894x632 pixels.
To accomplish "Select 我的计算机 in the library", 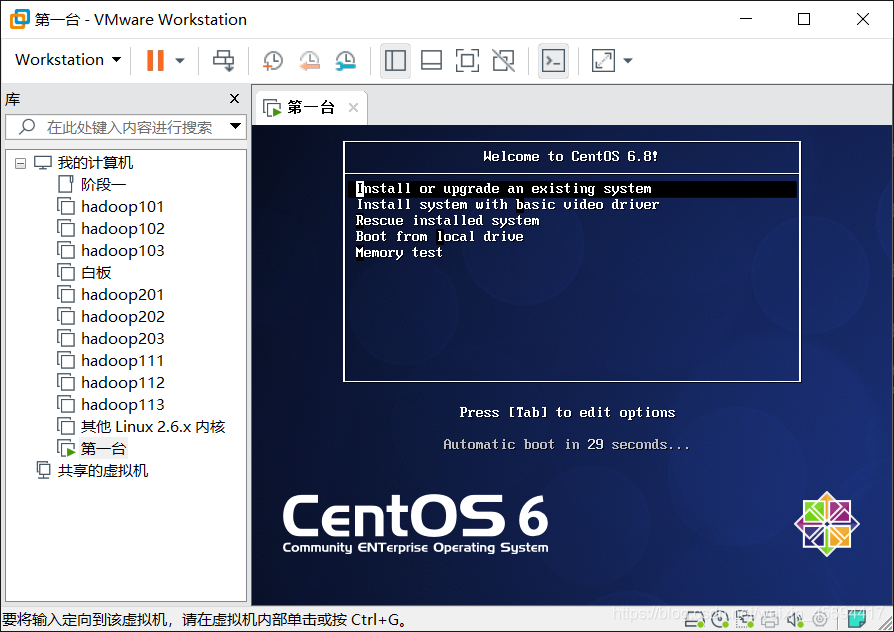I will click(95, 163).
